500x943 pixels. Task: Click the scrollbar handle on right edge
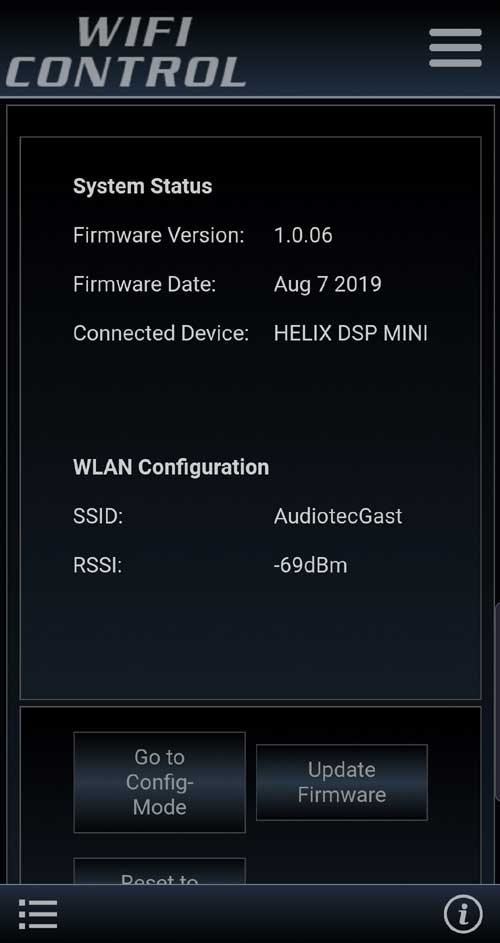[497, 701]
